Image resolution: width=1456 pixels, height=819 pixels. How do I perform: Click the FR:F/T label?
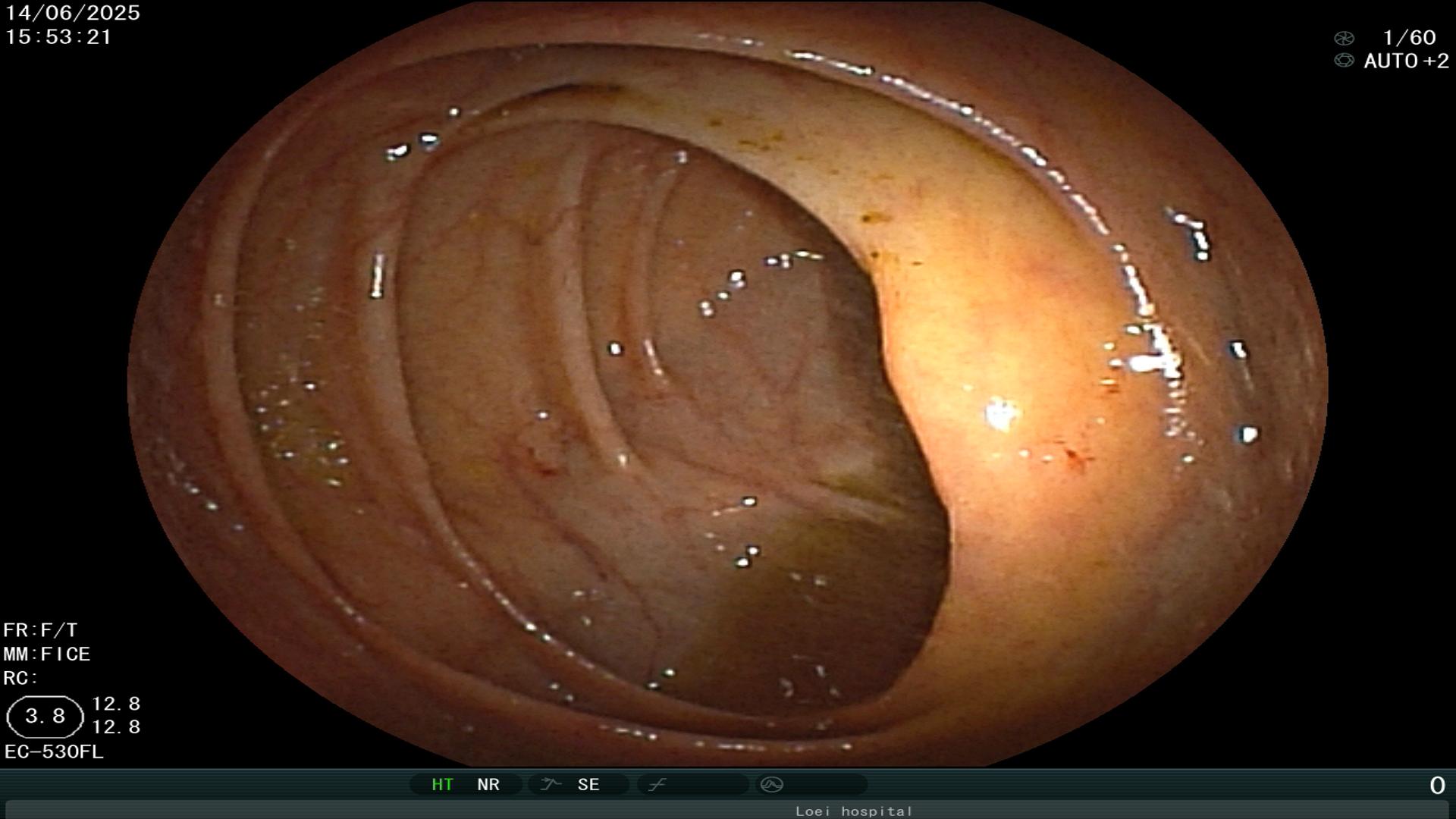tap(40, 630)
